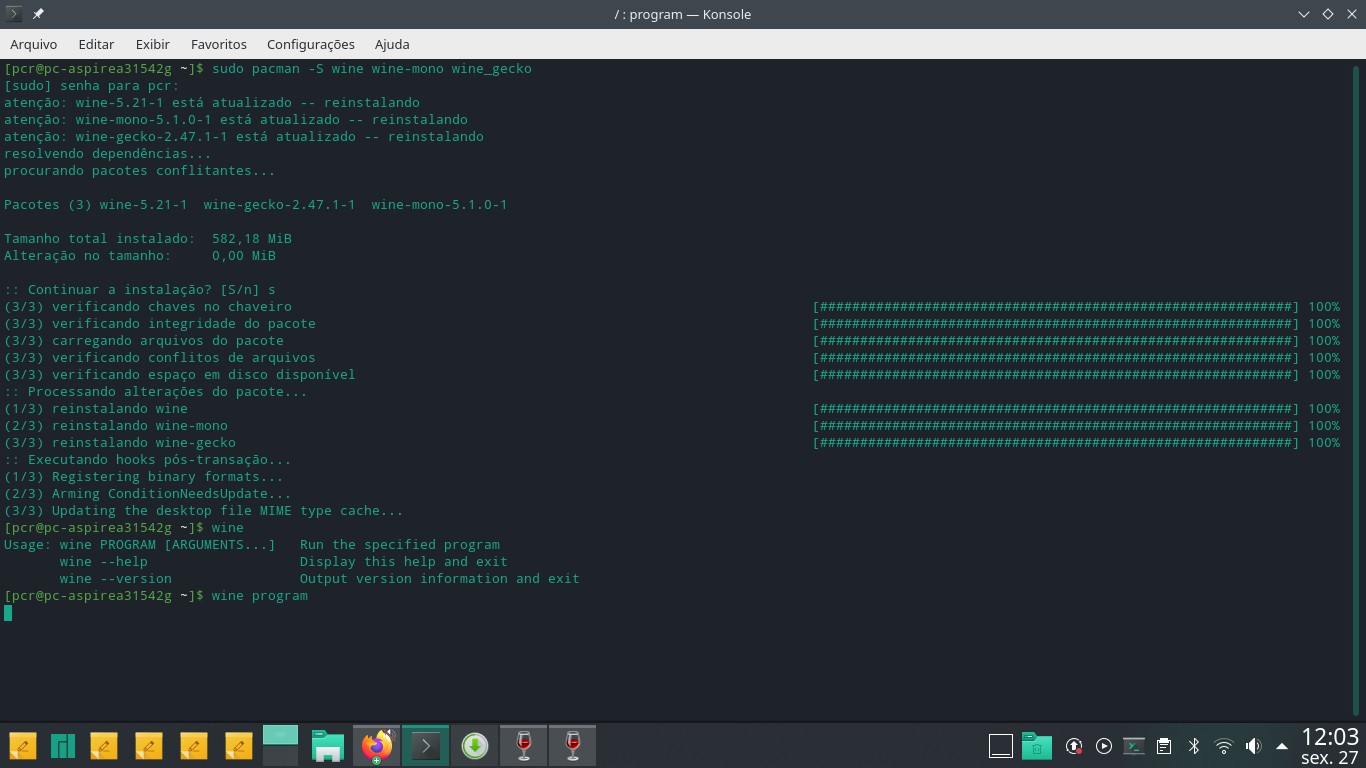Click the line '(3/3) reinstalando wine-gecko'
Viewport: 1366px width, 768px height.
click(120, 443)
